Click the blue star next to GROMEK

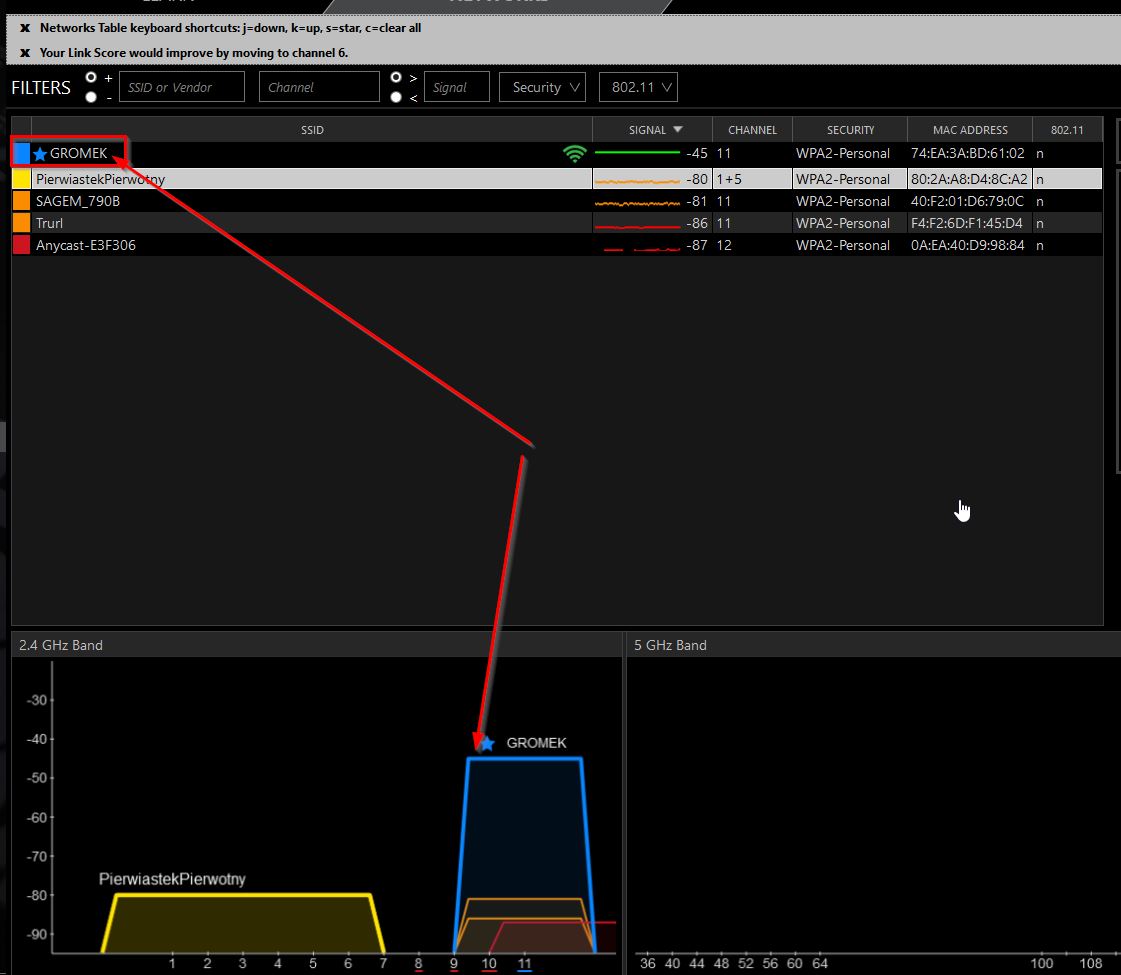tap(40, 154)
